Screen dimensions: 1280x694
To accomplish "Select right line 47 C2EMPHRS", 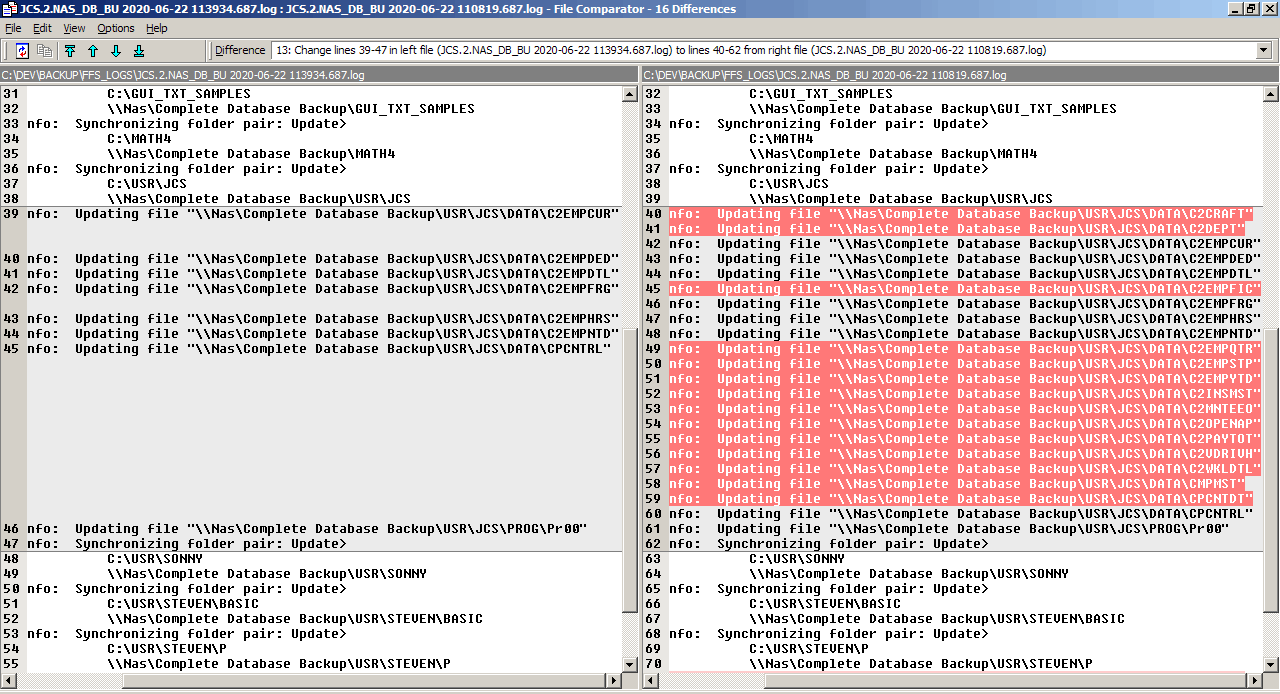I will tap(966, 319).
